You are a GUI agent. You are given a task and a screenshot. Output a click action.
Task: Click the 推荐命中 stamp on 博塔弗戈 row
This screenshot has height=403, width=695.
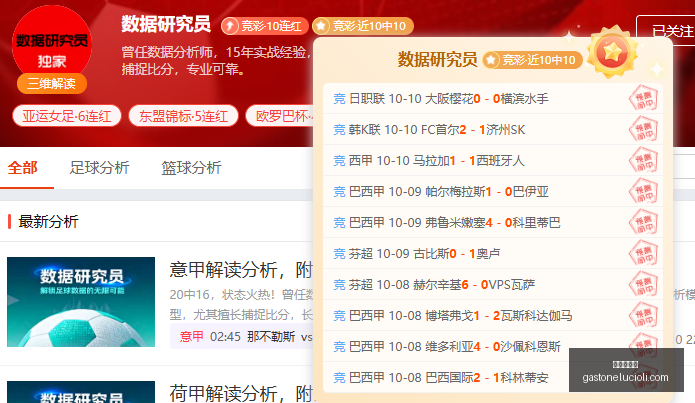point(644,315)
